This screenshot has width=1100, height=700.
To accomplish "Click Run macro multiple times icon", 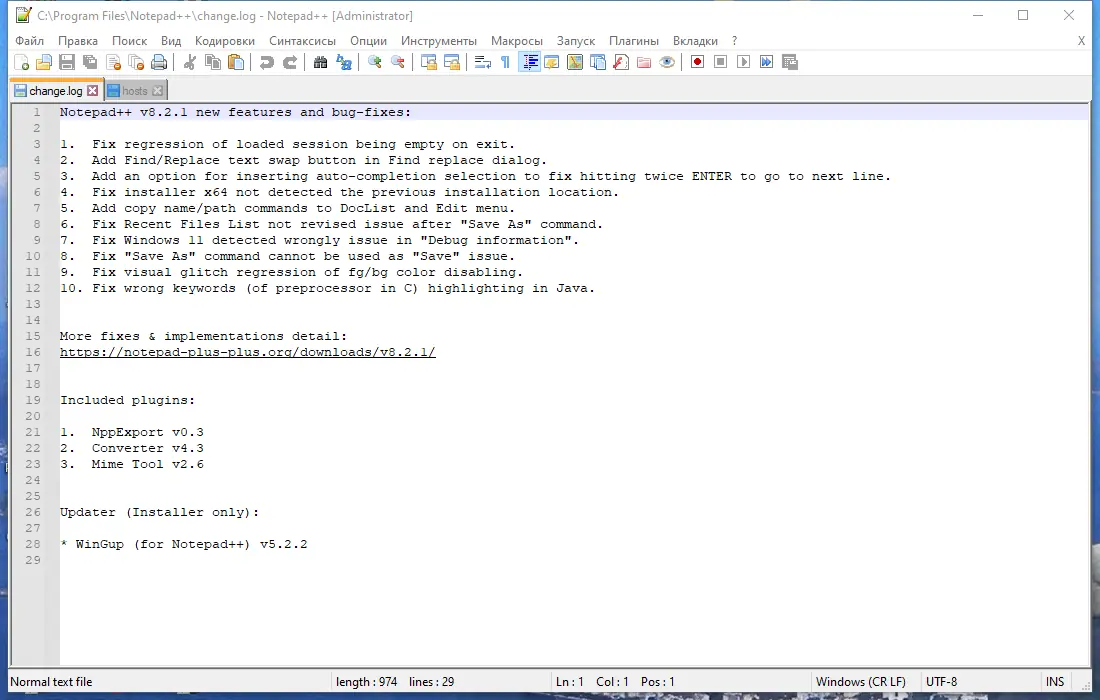I will [x=767, y=62].
